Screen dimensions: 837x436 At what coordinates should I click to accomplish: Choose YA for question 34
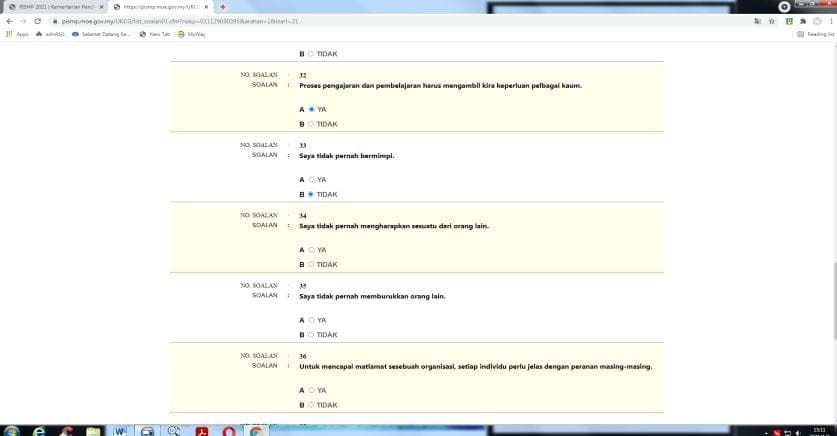tap(311, 249)
